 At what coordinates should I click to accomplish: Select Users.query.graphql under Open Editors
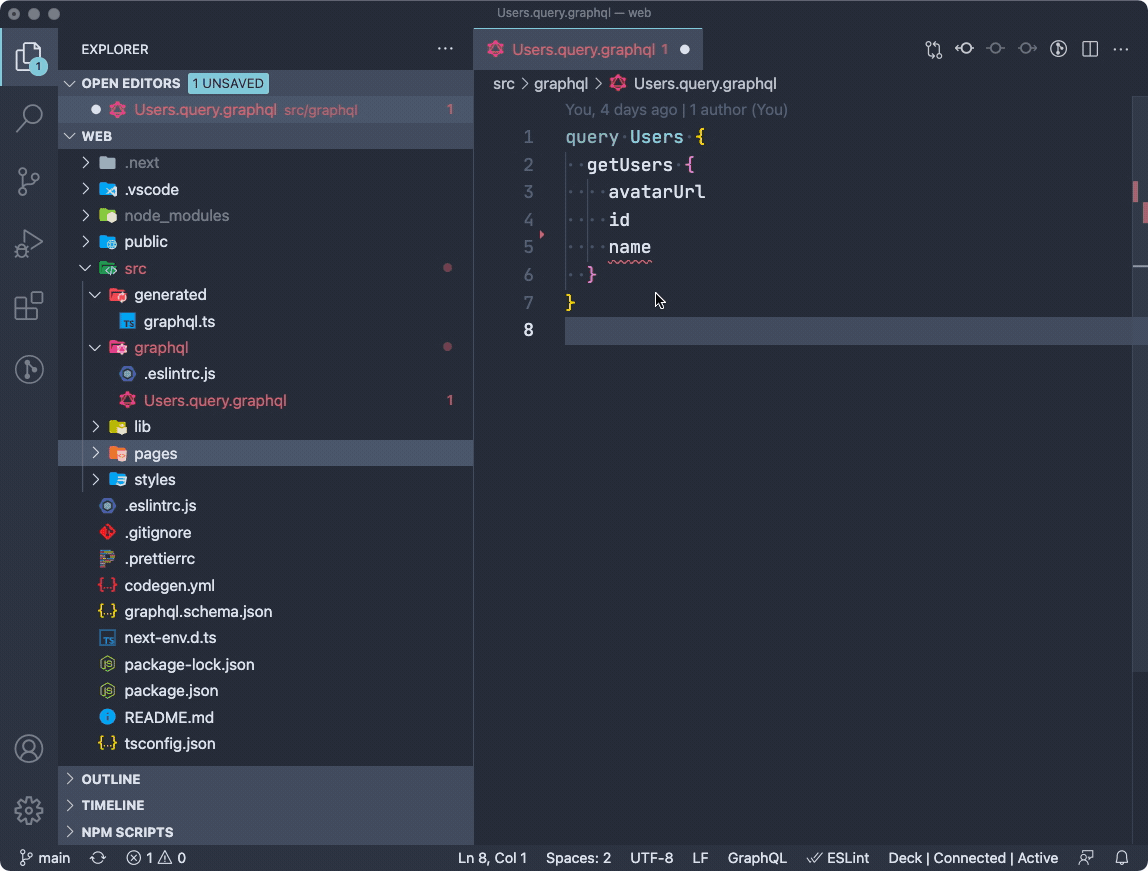265,110
